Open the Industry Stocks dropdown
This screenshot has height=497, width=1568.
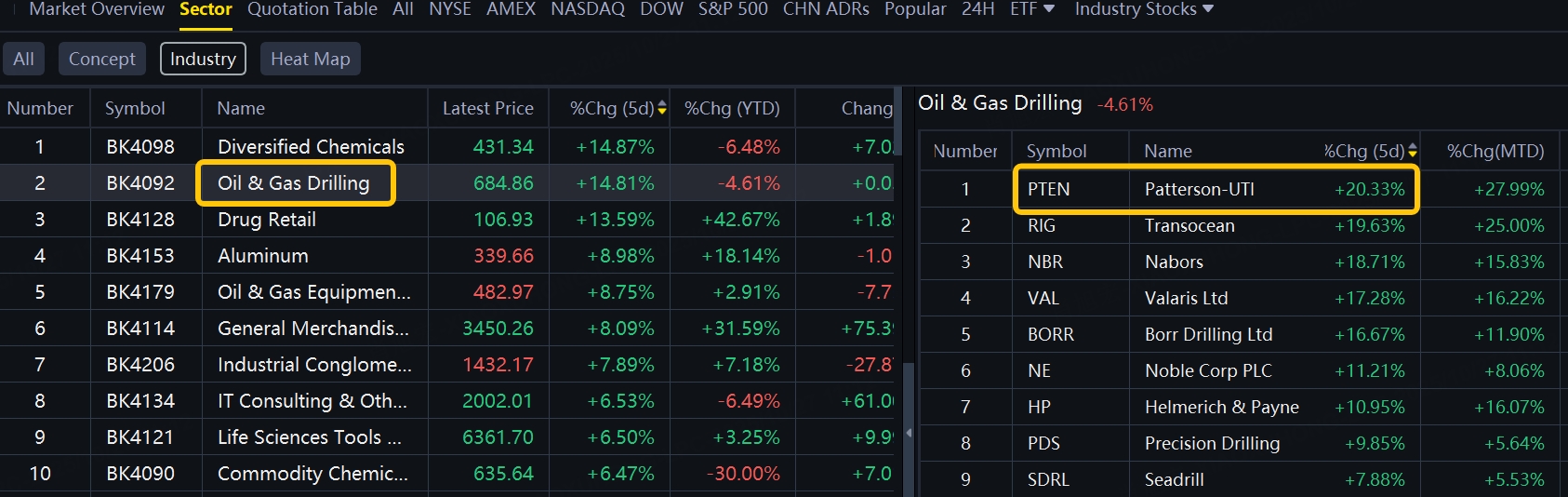(1144, 9)
